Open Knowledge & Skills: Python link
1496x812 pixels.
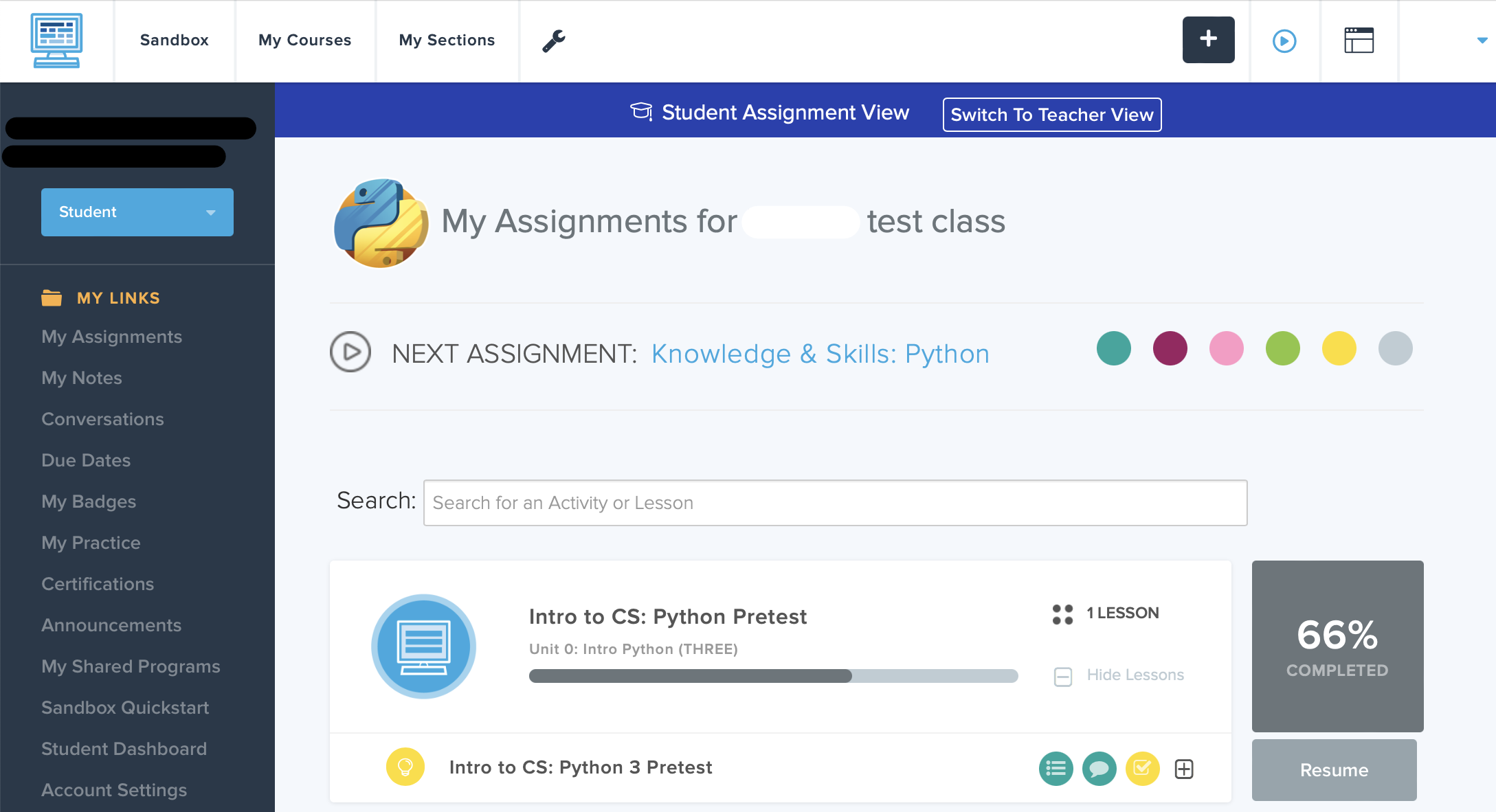pyautogui.click(x=820, y=354)
